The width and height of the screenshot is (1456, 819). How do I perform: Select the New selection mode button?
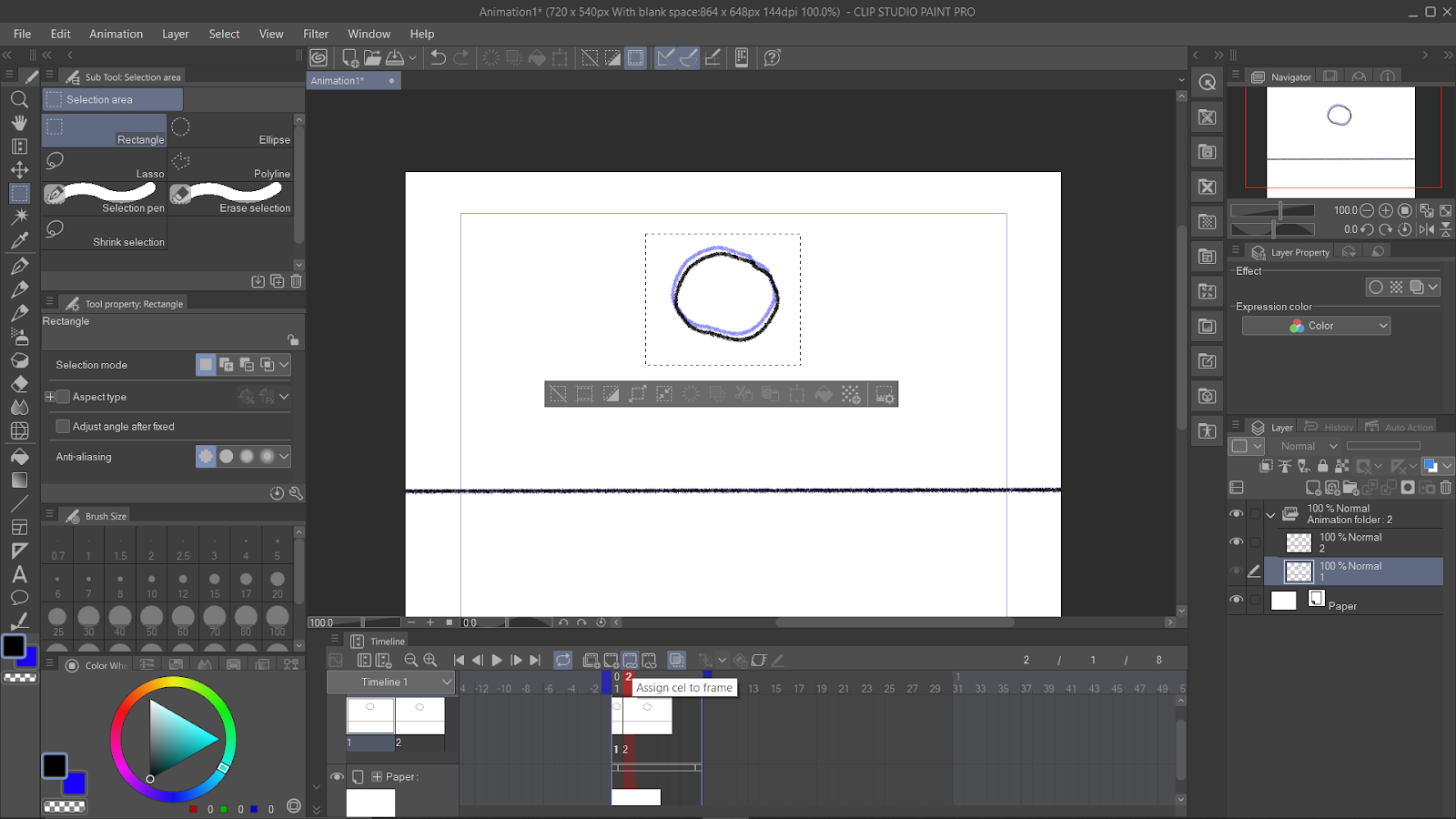pyautogui.click(x=206, y=364)
